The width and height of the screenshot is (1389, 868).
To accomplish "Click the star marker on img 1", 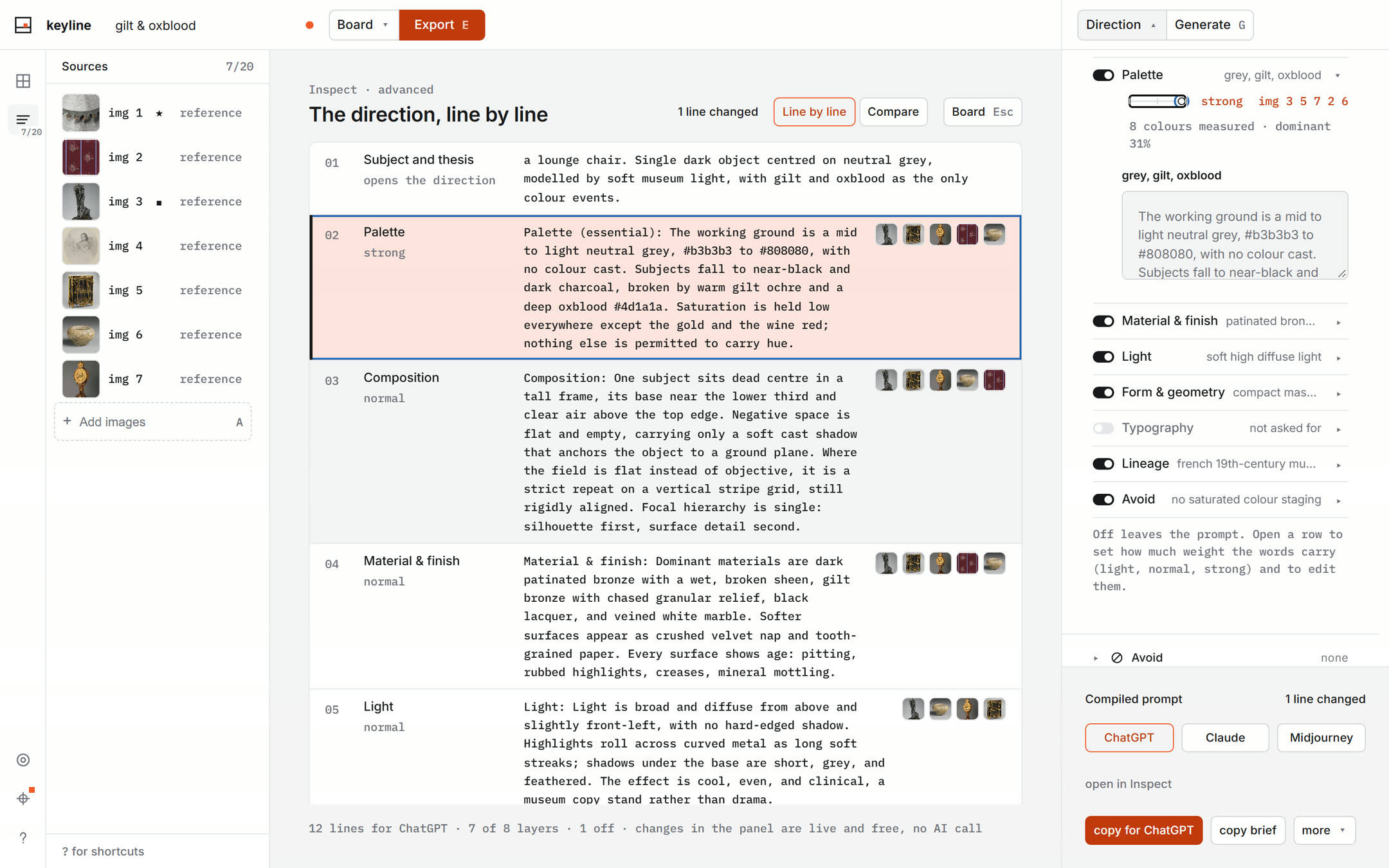I will [x=159, y=113].
